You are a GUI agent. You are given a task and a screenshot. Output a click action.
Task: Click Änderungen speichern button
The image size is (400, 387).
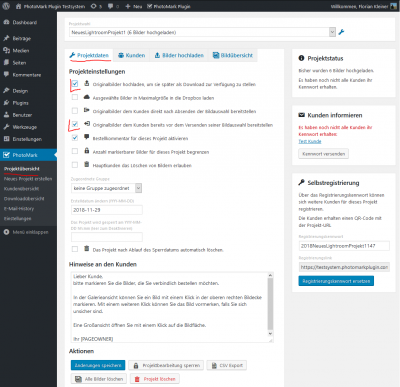(98, 365)
